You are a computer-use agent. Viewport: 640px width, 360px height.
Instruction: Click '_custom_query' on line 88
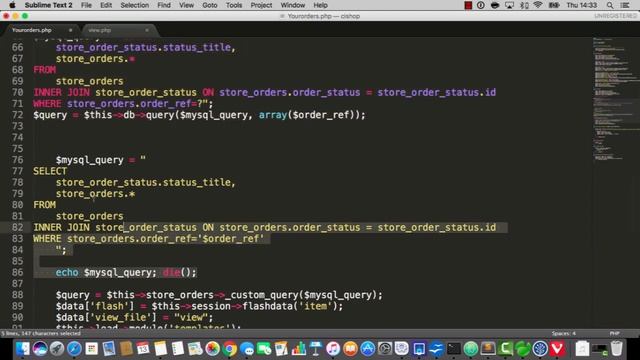[x=261, y=295]
